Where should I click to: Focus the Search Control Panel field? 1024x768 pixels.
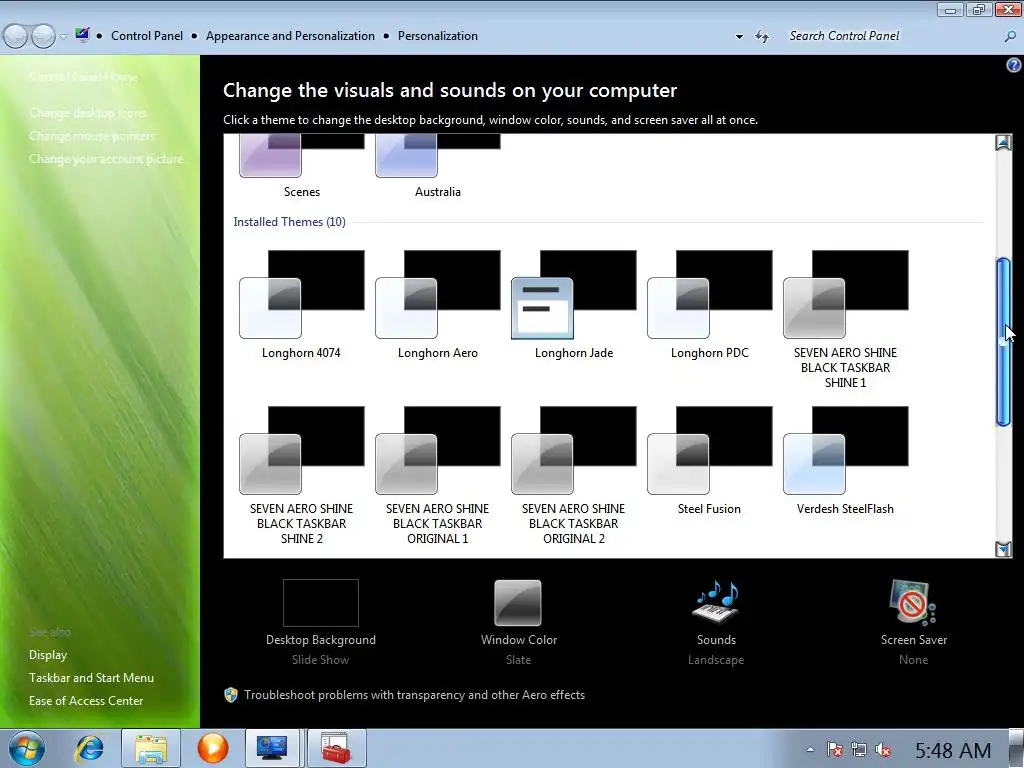tap(891, 36)
